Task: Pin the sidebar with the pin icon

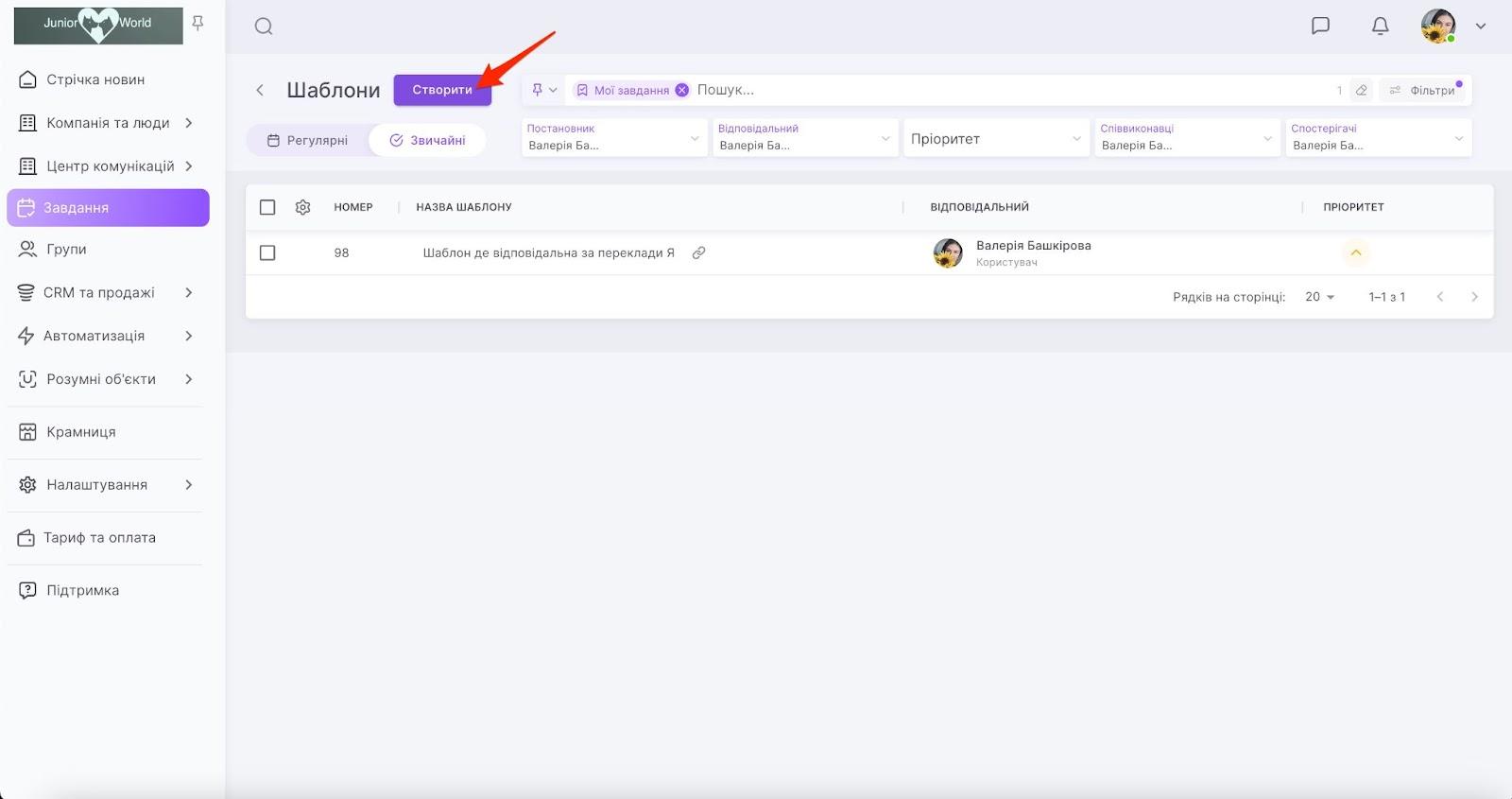Action: (x=198, y=23)
